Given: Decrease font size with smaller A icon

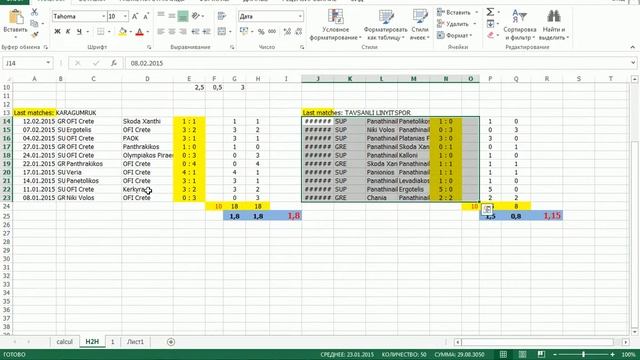Looking at the screenshot, I should [x=146, y=16].
